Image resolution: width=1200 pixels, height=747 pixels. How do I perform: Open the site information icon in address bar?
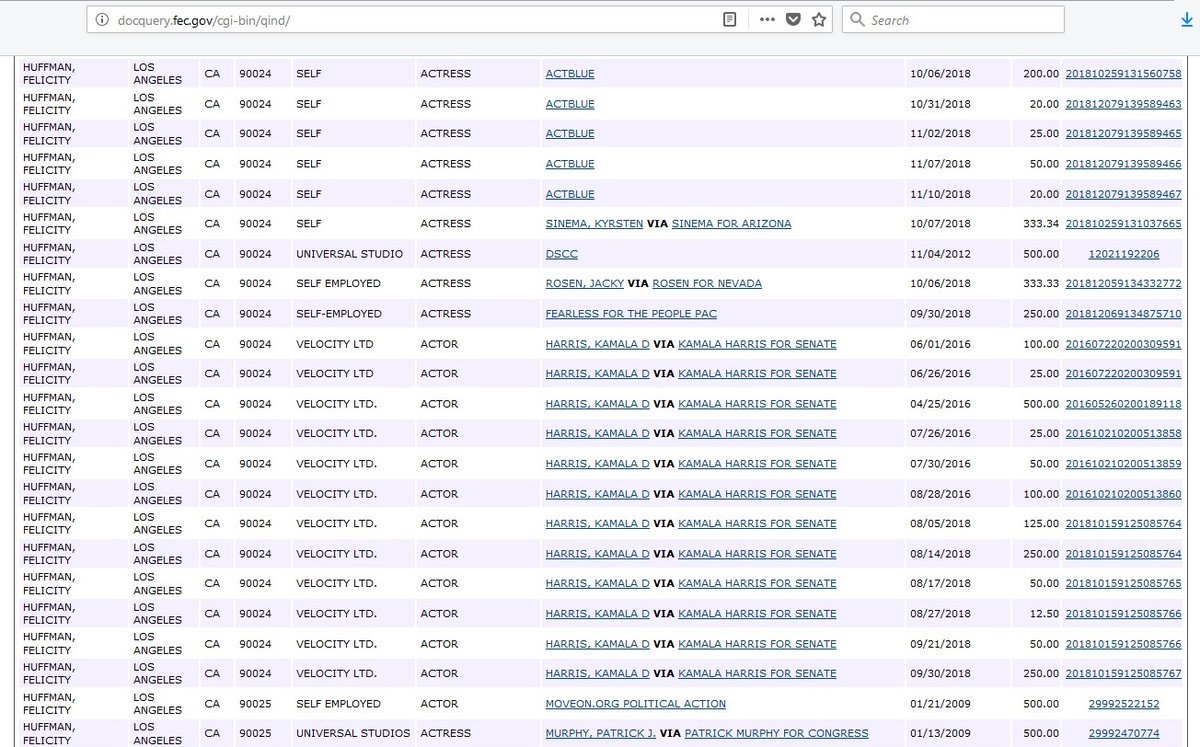point(102,20)
